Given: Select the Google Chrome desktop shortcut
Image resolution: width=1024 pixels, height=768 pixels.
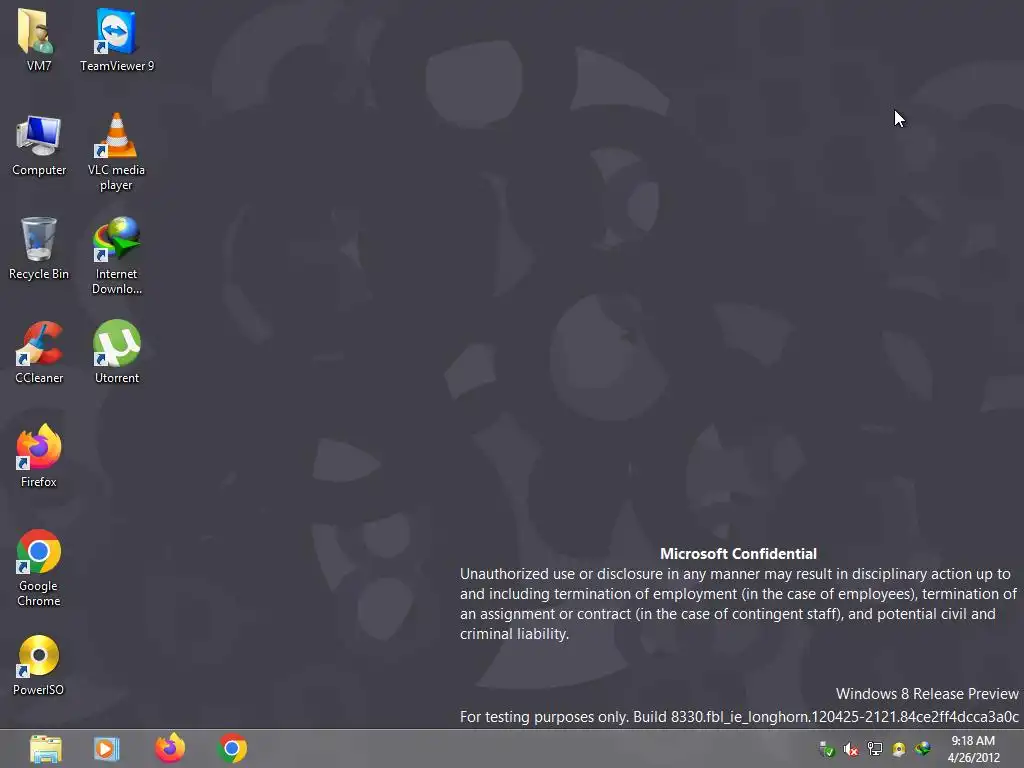Looking at the screenshot, I should coord(39,568).
